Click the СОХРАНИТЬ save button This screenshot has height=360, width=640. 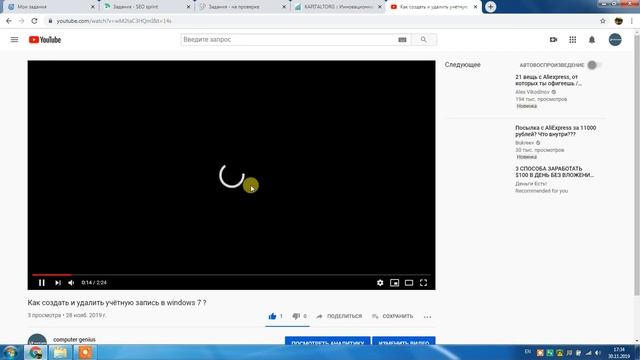(x=392, y=316)
